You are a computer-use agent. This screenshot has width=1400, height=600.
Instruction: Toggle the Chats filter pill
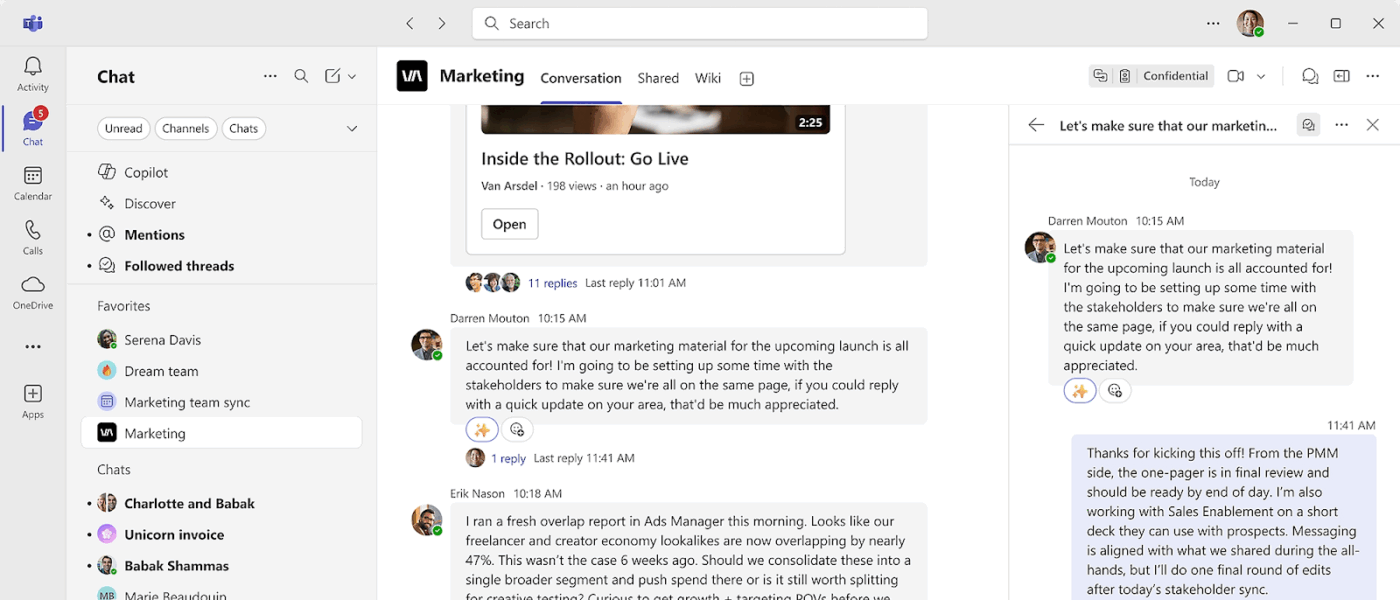(243, 128)
